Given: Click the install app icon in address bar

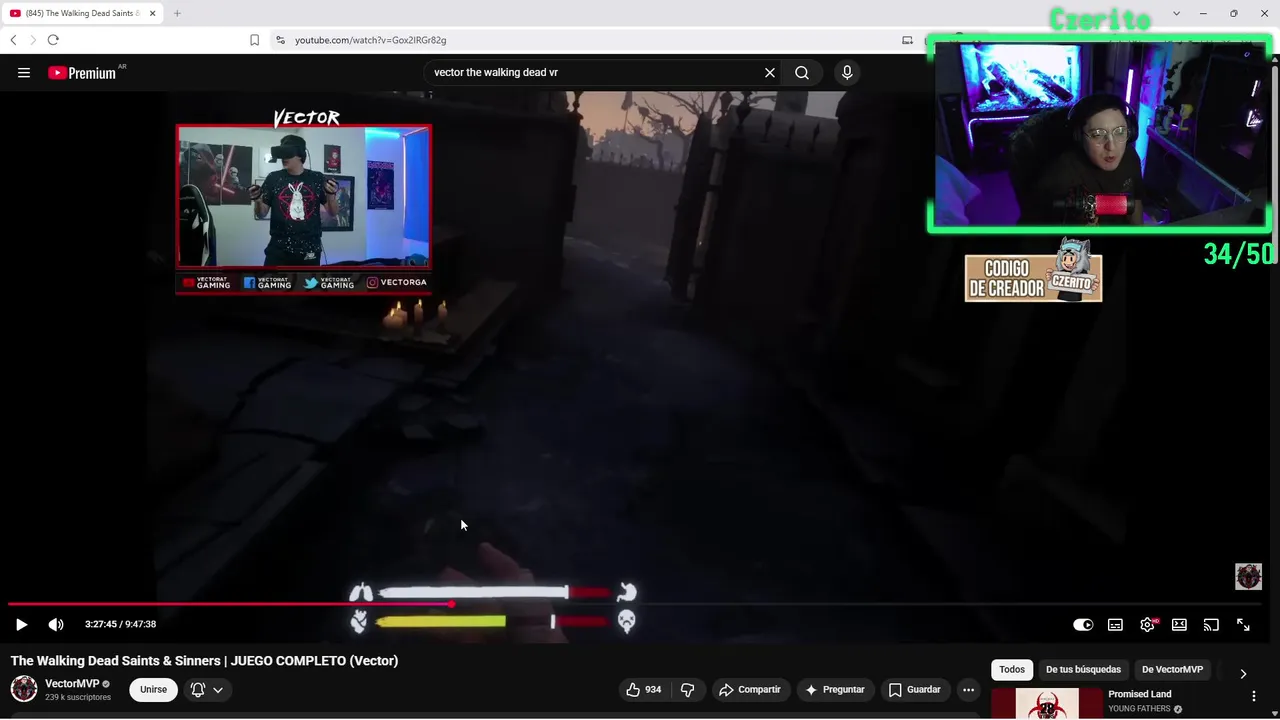Looking at the screenshot, I should (x=907, y=40).
